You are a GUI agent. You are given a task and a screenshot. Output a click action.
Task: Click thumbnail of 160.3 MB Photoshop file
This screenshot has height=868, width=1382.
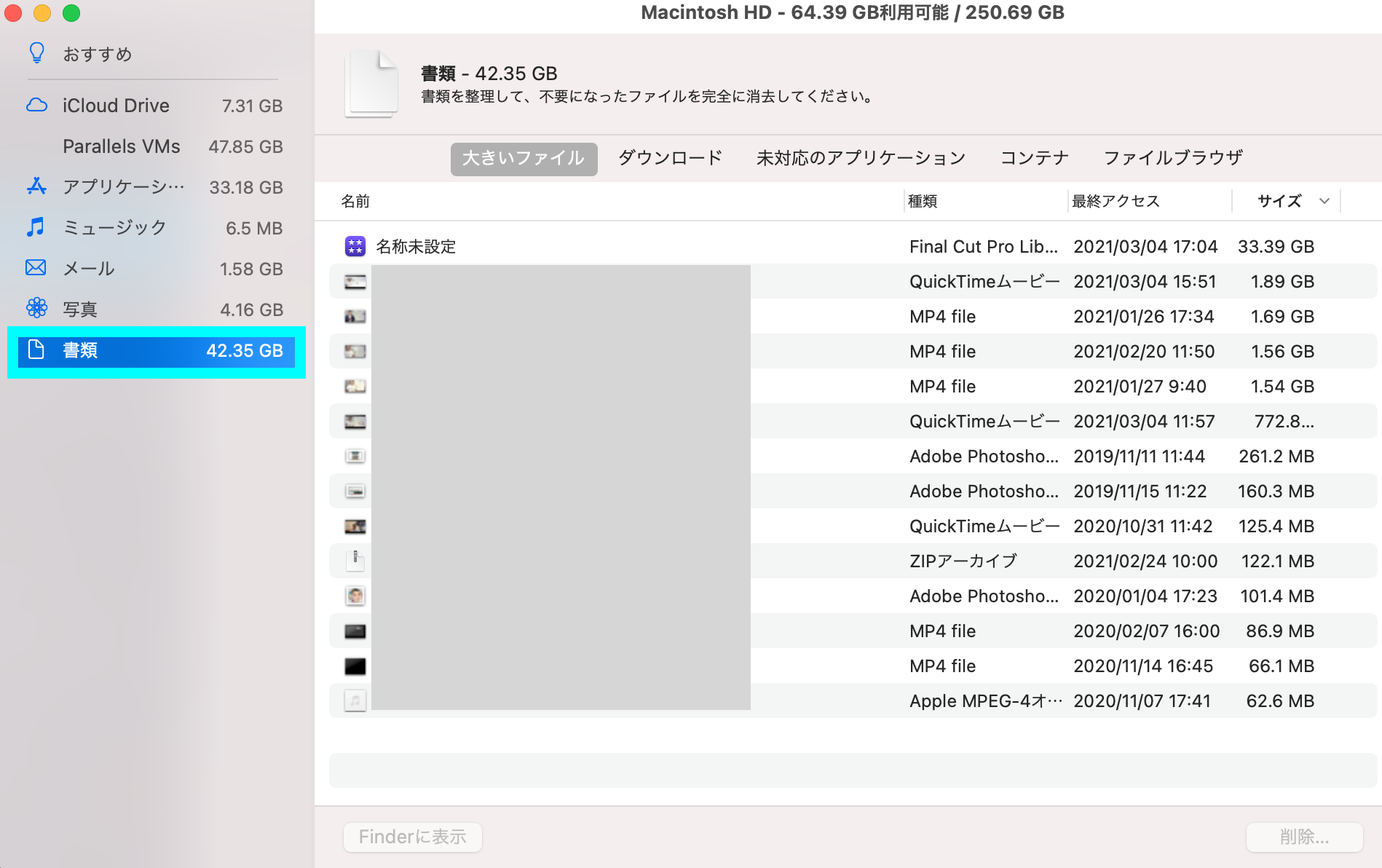point(355,491)
